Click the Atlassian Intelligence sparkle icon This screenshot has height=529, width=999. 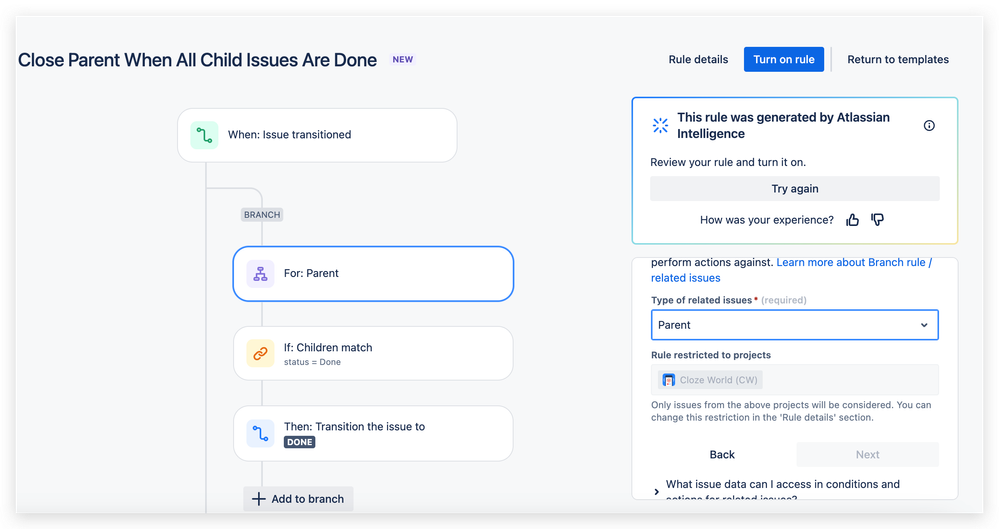[660, 125]
